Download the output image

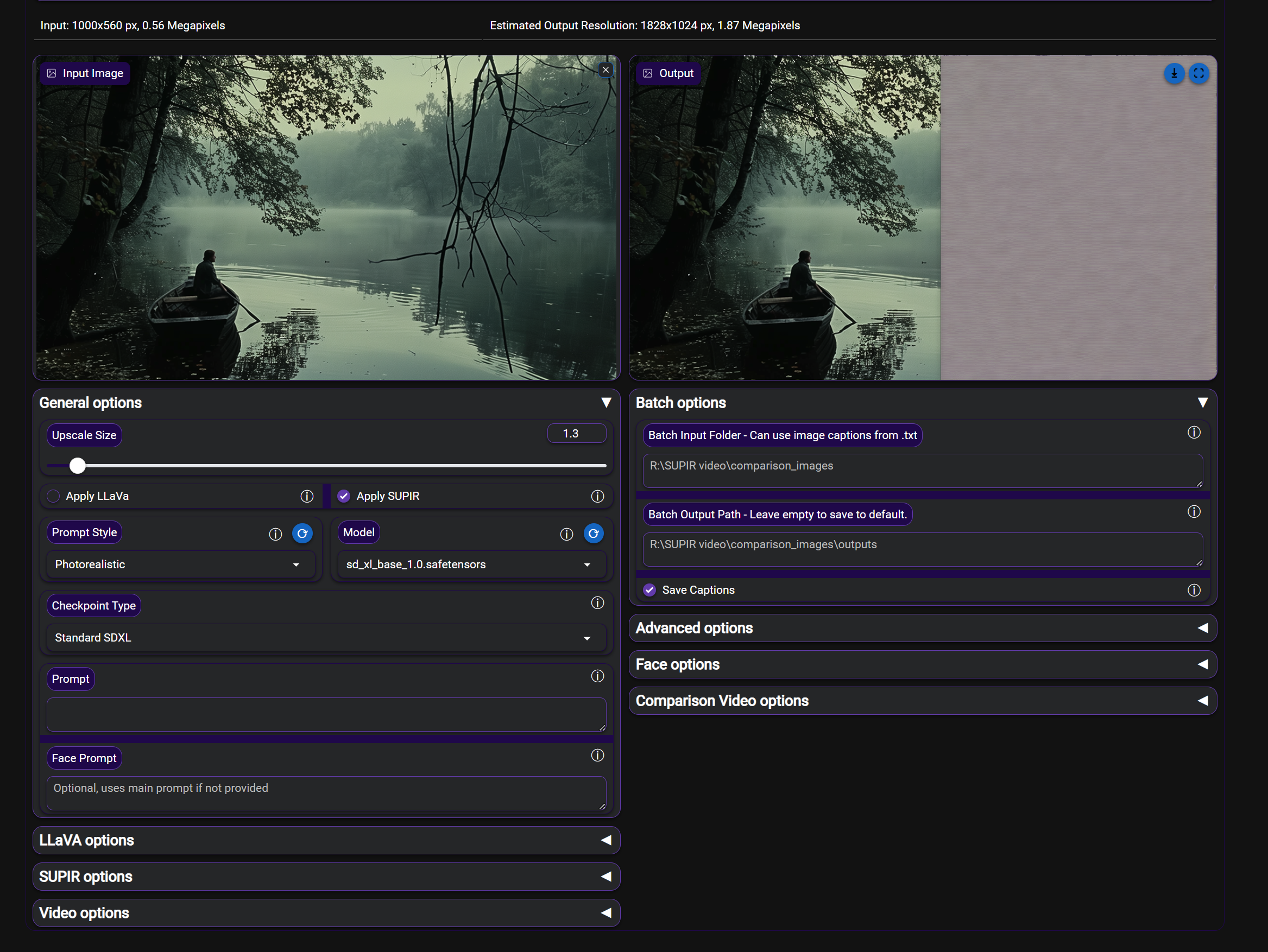click(1174, 73)
